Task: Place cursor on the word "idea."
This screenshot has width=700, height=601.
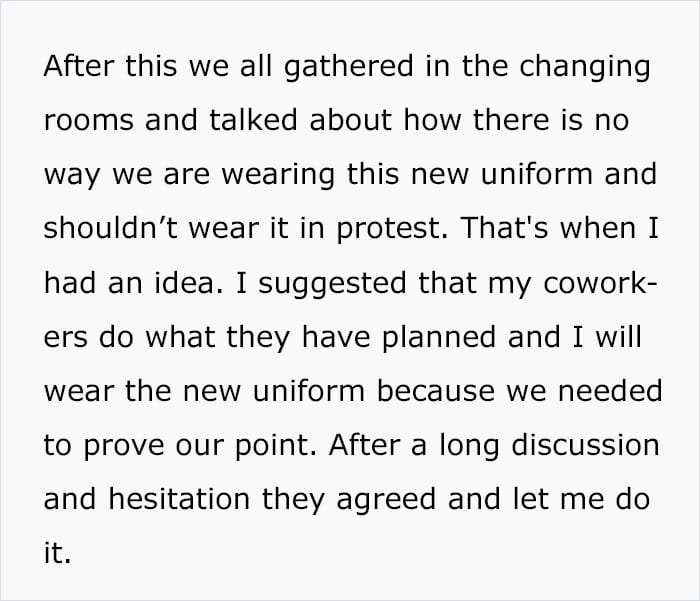Action: click(x=188, y=282)
